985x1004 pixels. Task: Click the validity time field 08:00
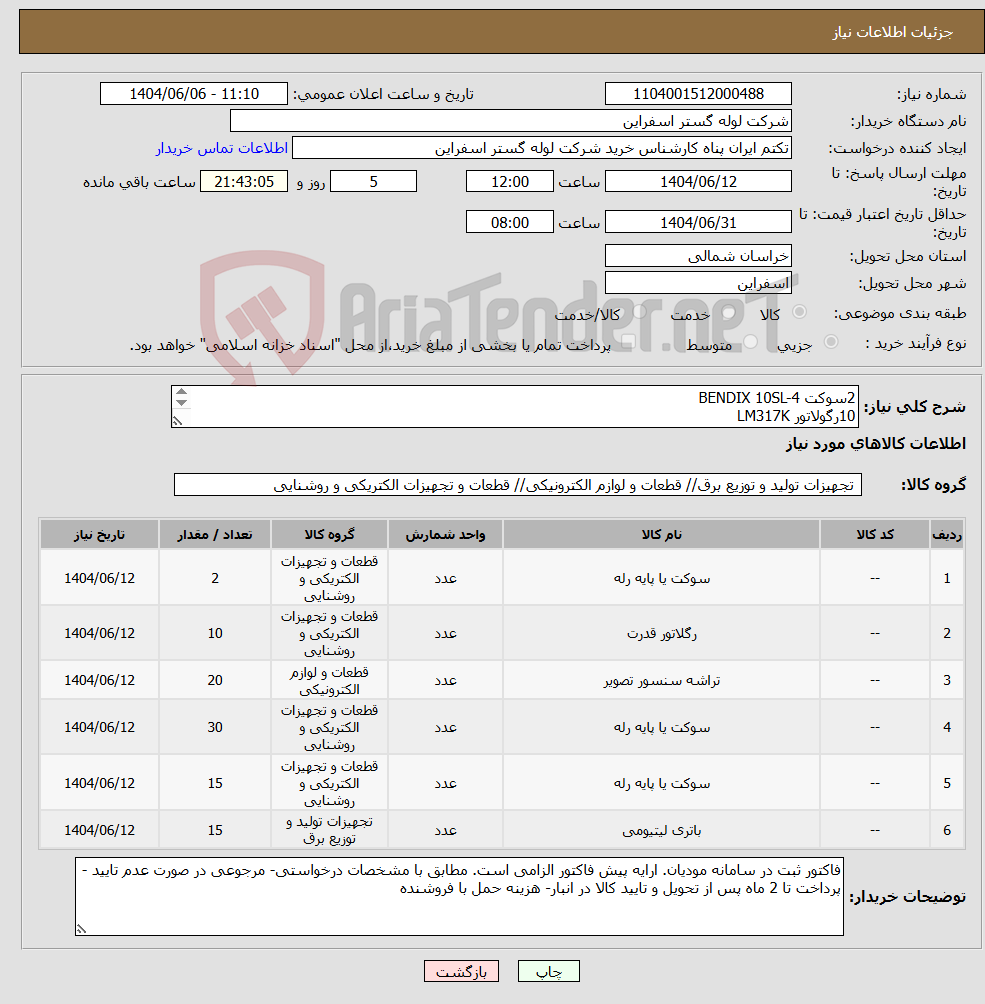pyautogui.click(x=510, y=222)
